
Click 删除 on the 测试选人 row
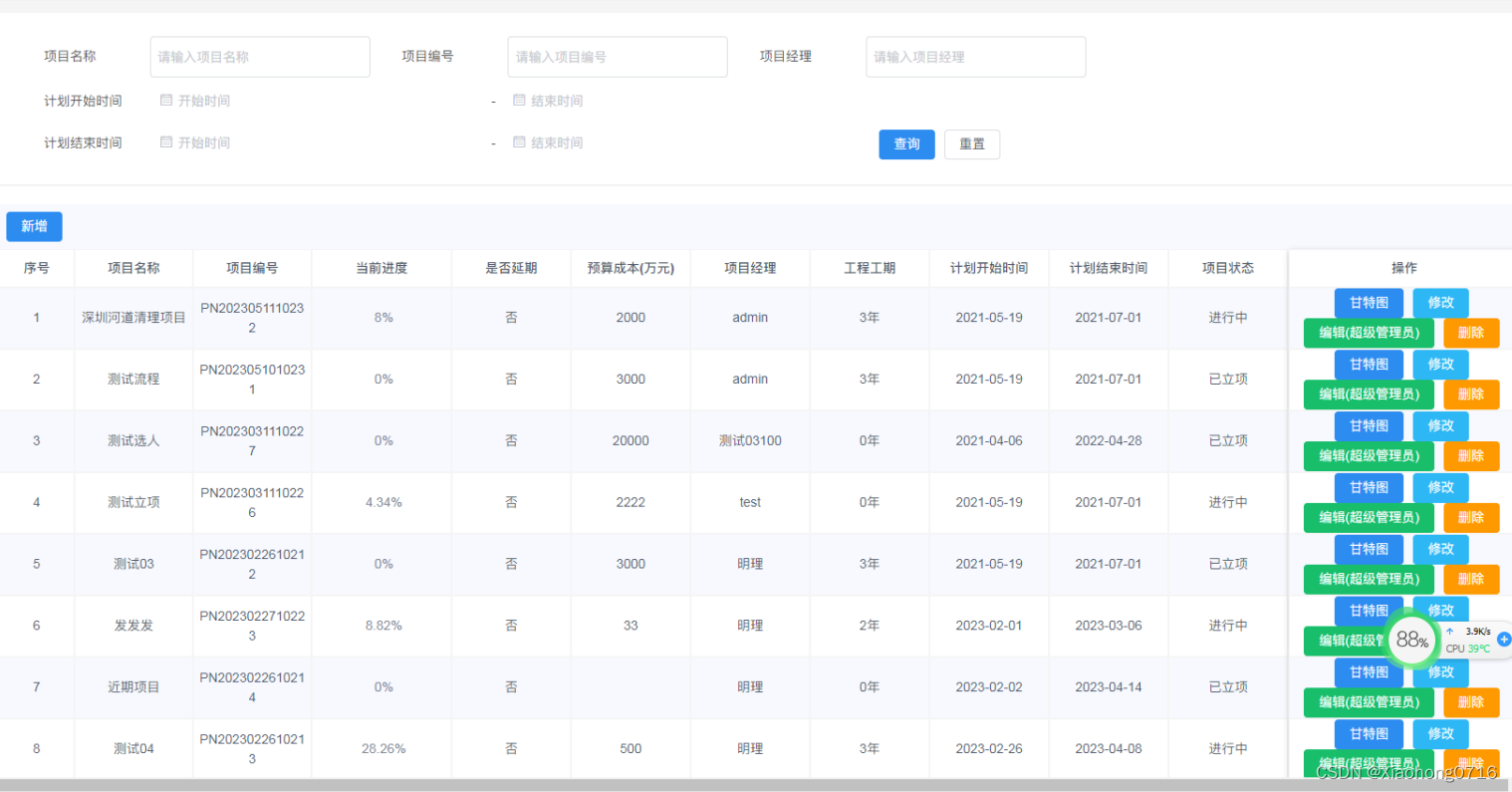(x=1471, y=456)
